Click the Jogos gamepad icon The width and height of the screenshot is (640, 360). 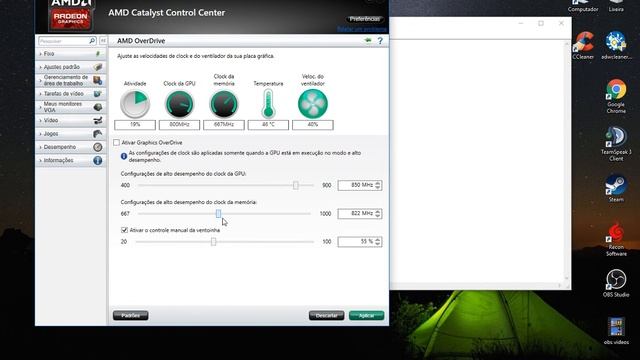[98, 133]
